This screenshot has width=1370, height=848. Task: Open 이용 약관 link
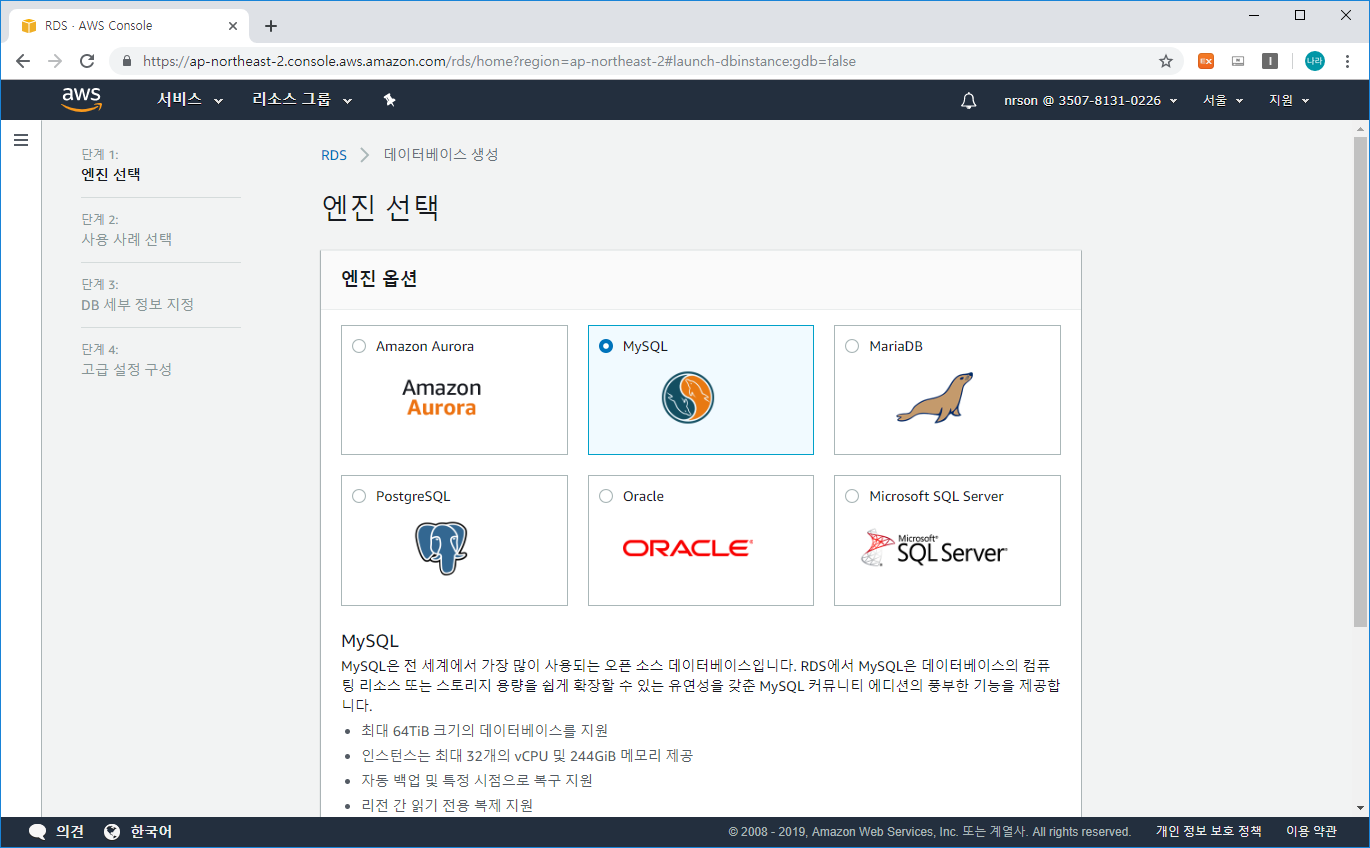(x=1311, y=831)
